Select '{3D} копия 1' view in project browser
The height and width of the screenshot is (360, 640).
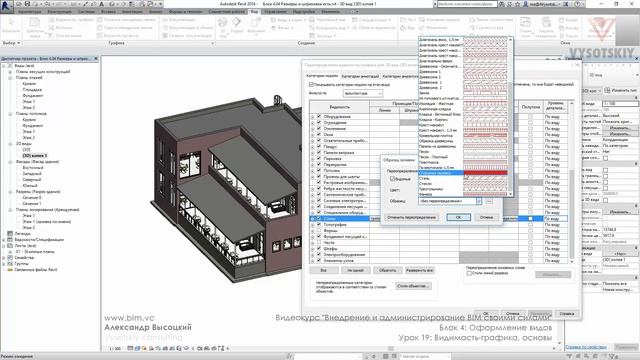pos(34,156)
